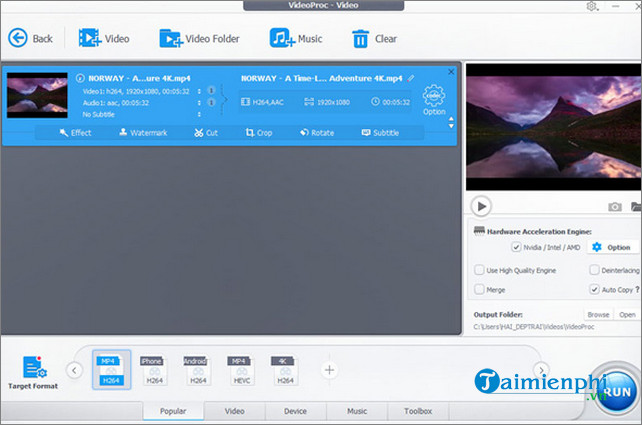The height and width of the screenshot is (425, 642).
Task: Switch to Video tab
Action: click(x=235, y=411)
